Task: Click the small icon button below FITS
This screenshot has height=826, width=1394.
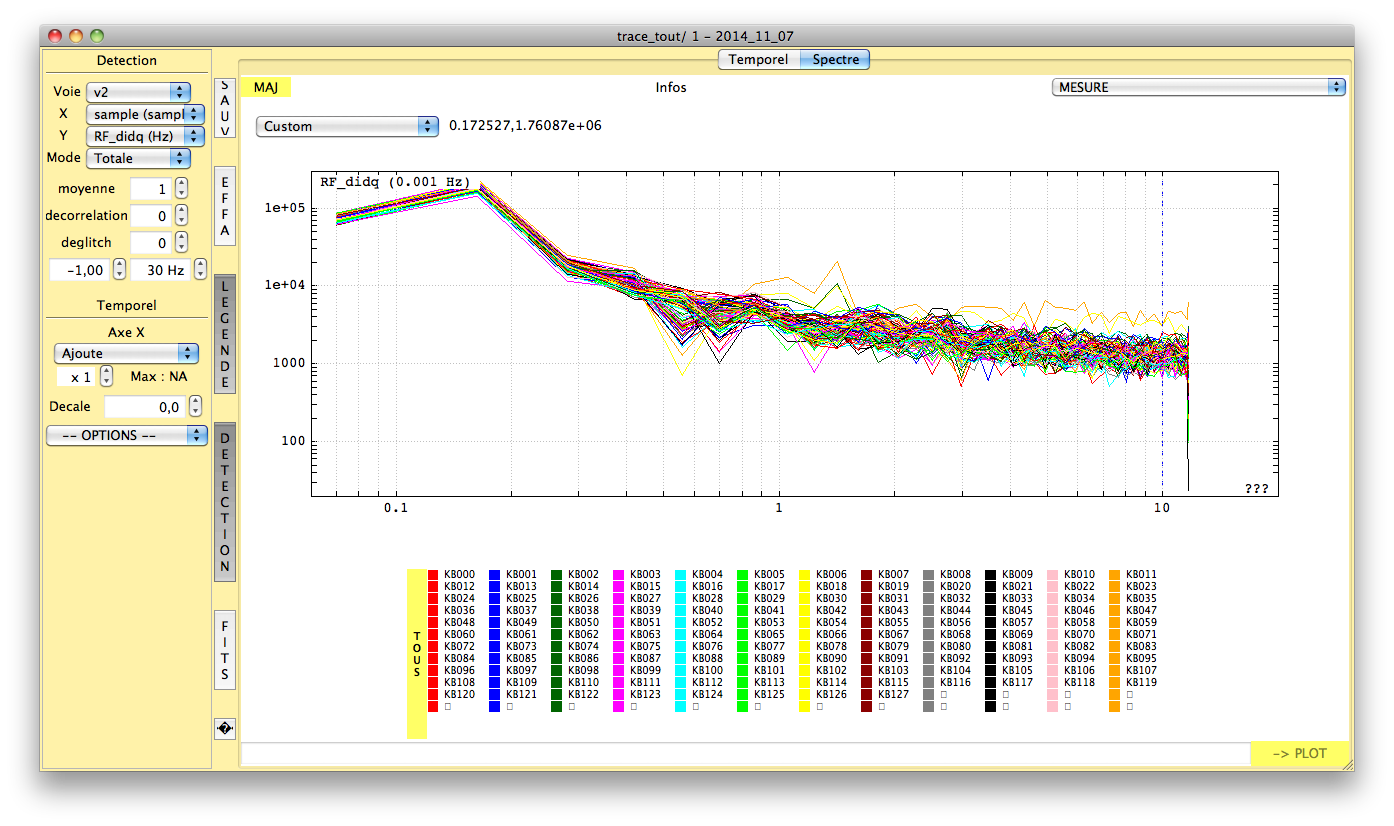Action: point(225,729)
